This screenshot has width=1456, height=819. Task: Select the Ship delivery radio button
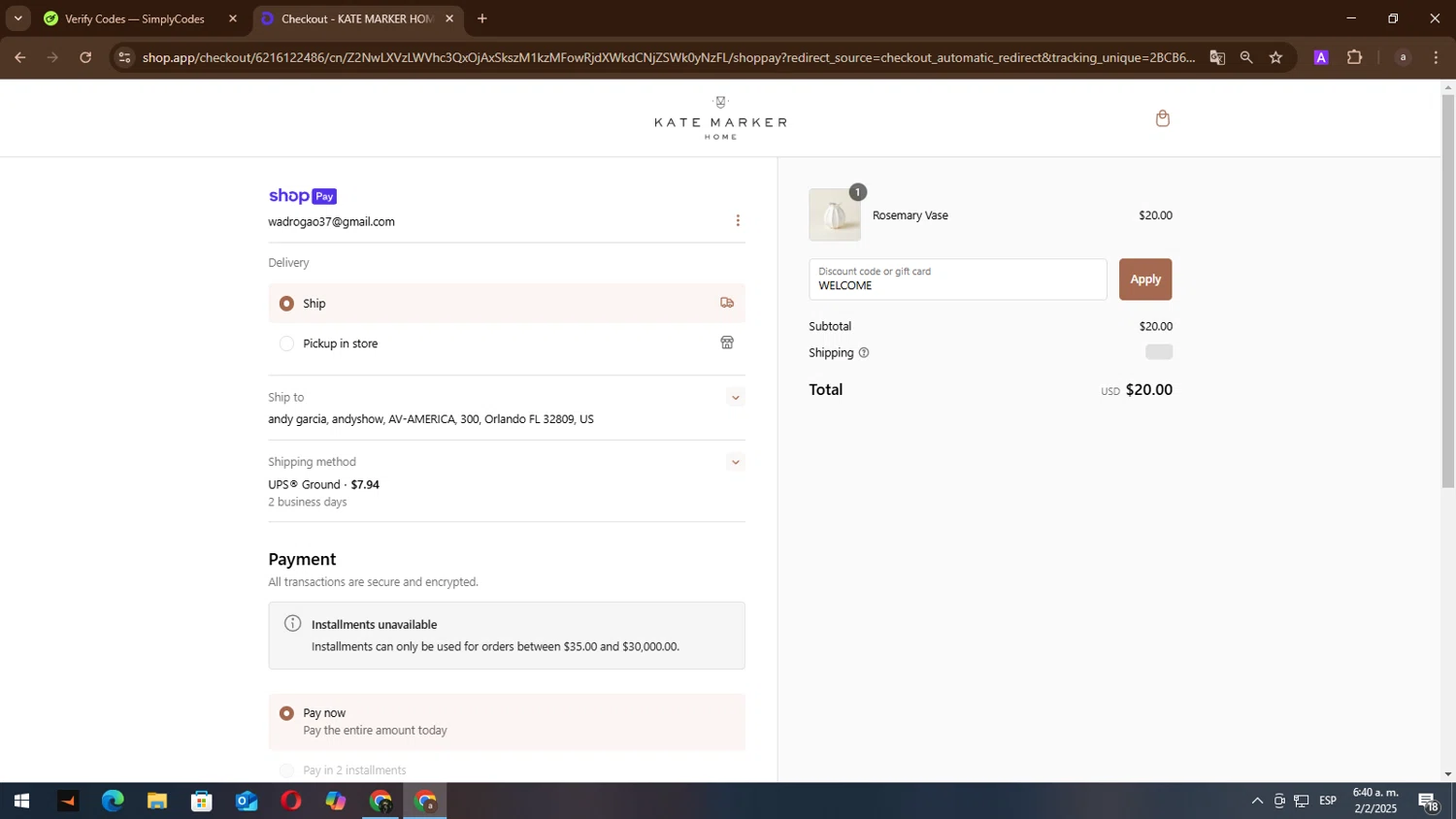point(286,304)
